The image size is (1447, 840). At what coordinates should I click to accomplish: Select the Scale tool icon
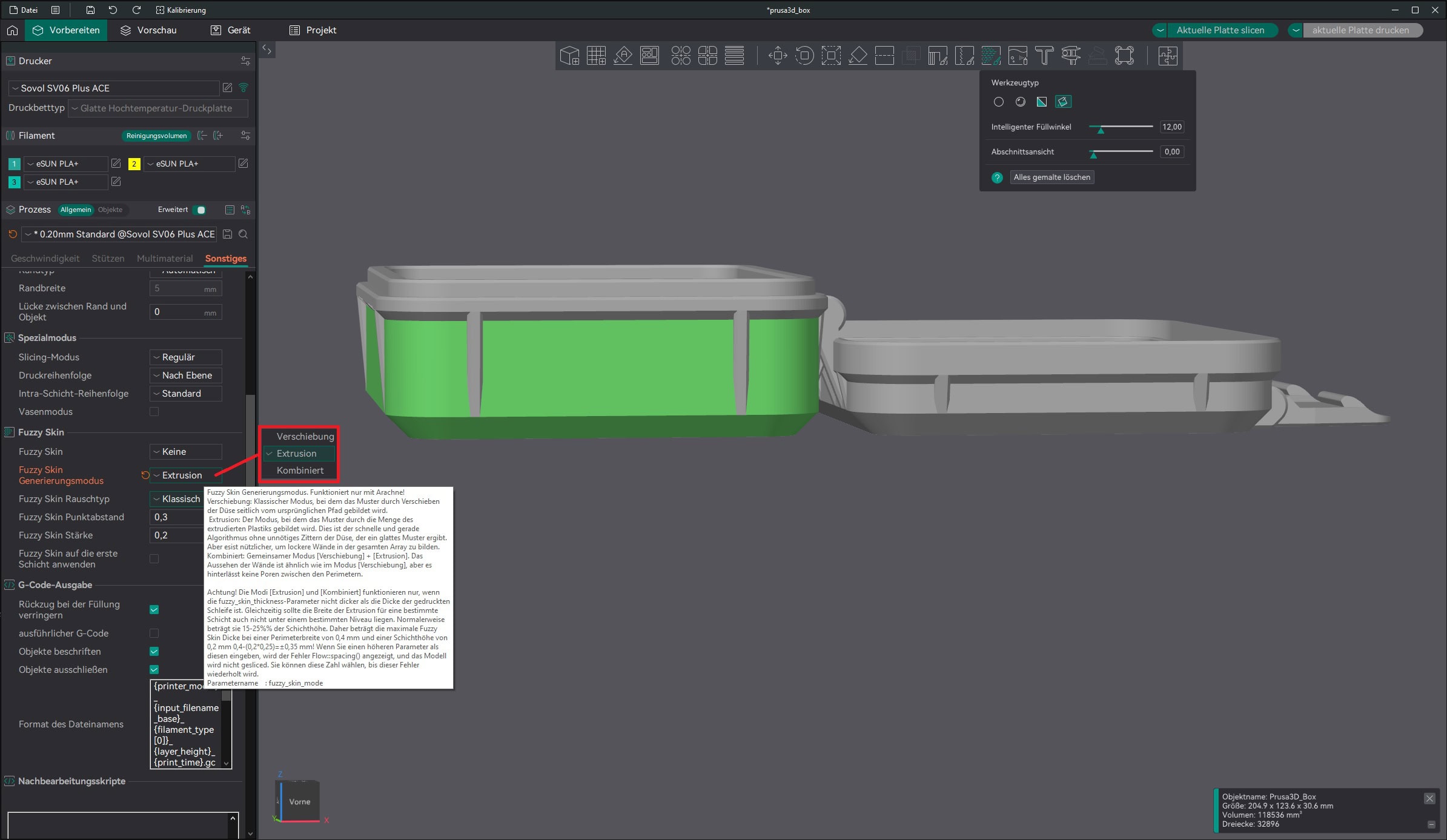point(831,56)
